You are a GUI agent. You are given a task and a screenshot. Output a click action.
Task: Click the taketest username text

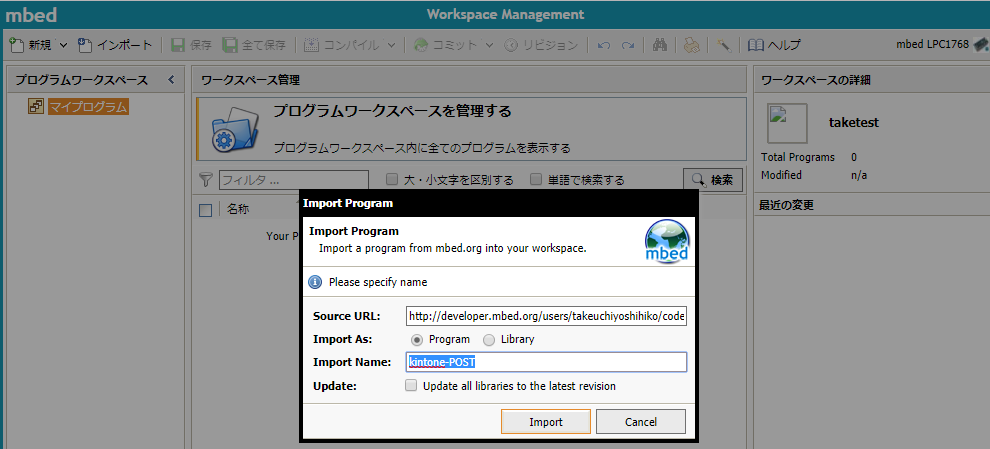[x=854, y=123]
